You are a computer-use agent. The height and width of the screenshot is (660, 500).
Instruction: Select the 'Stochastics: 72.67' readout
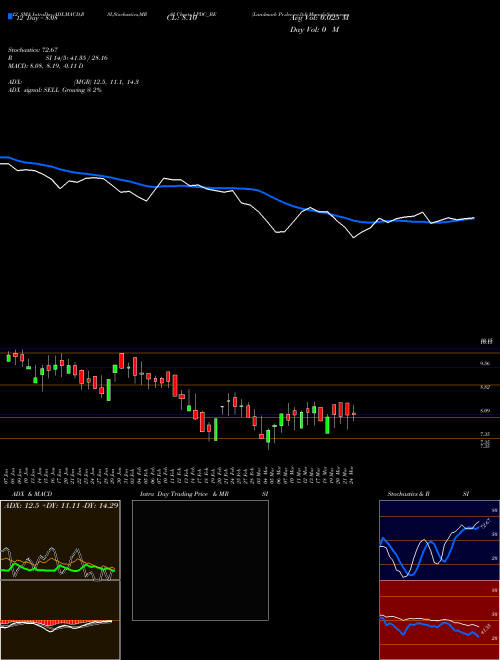[x=33, y=50]
